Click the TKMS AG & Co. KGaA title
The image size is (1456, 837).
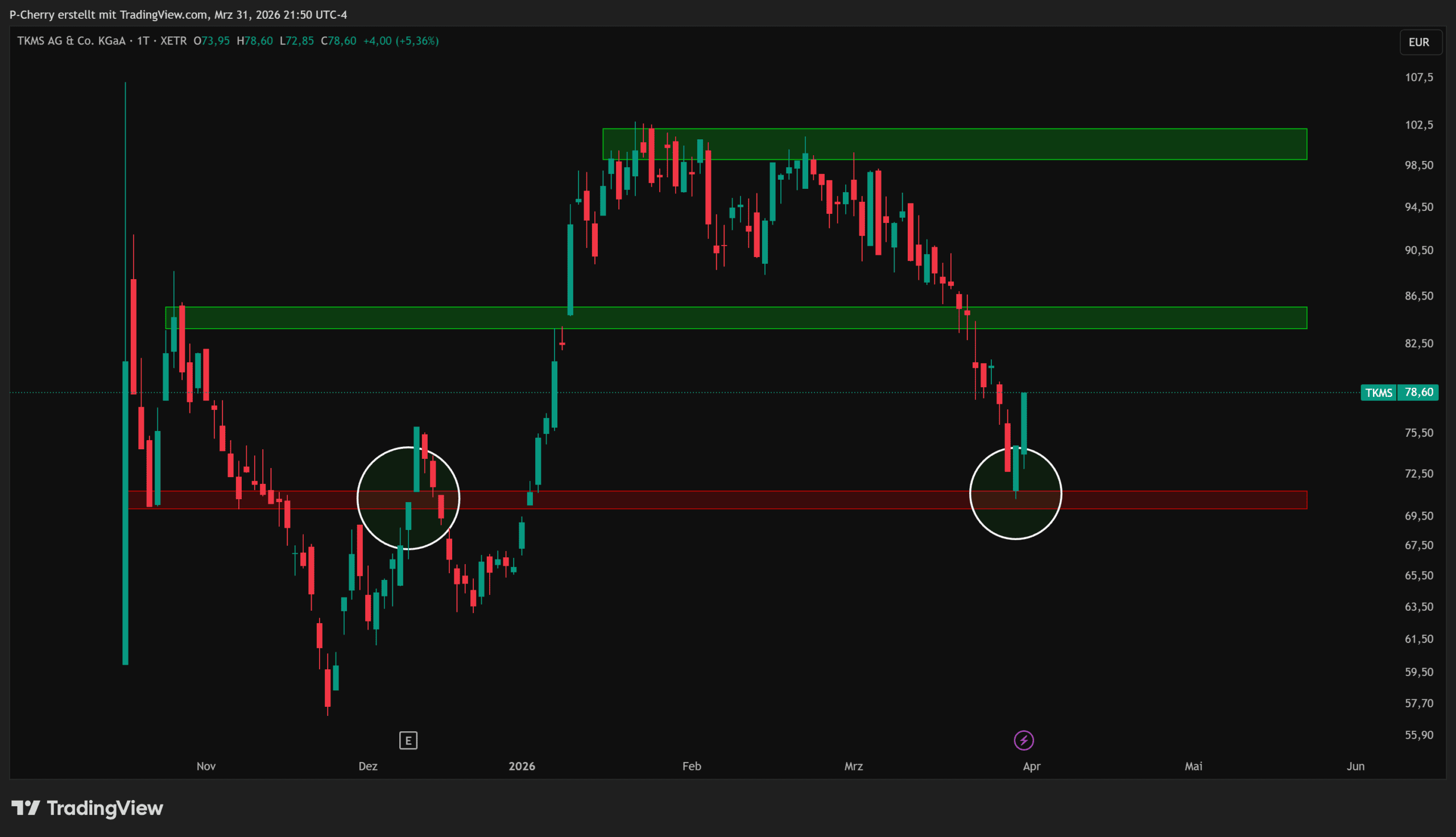(71, 41)
